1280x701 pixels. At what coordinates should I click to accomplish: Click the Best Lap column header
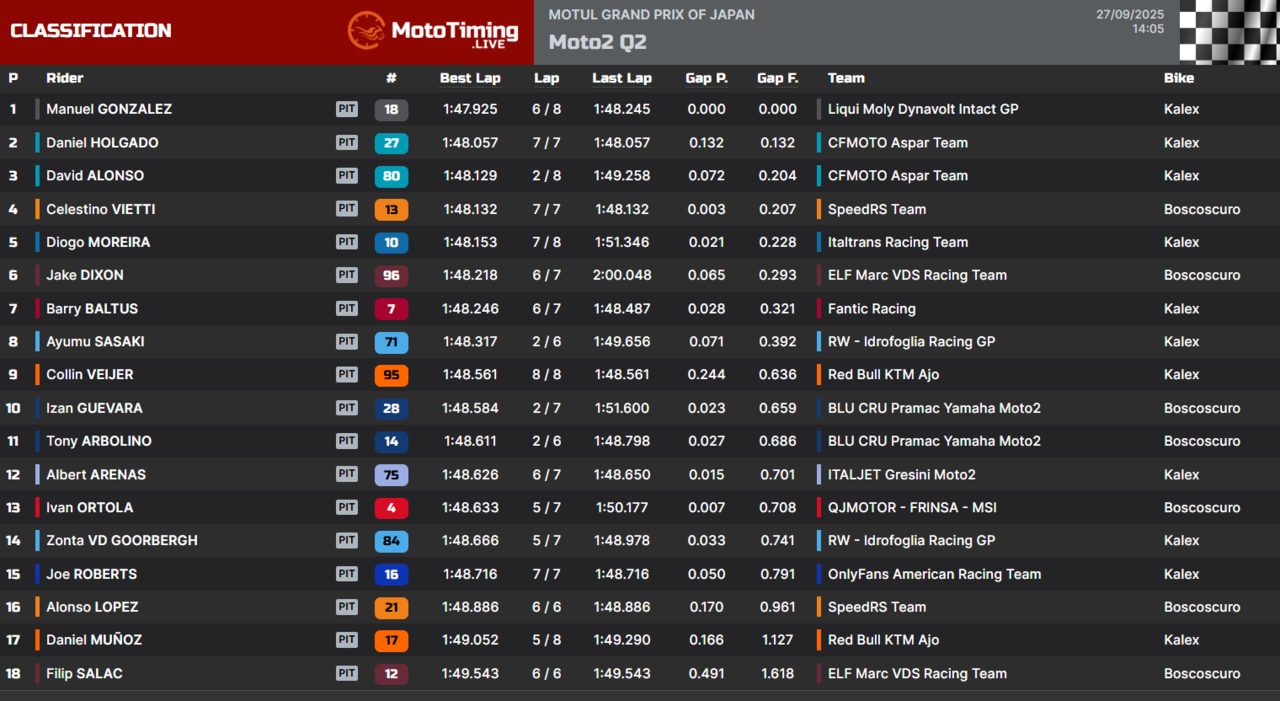[x=470, y=78]
